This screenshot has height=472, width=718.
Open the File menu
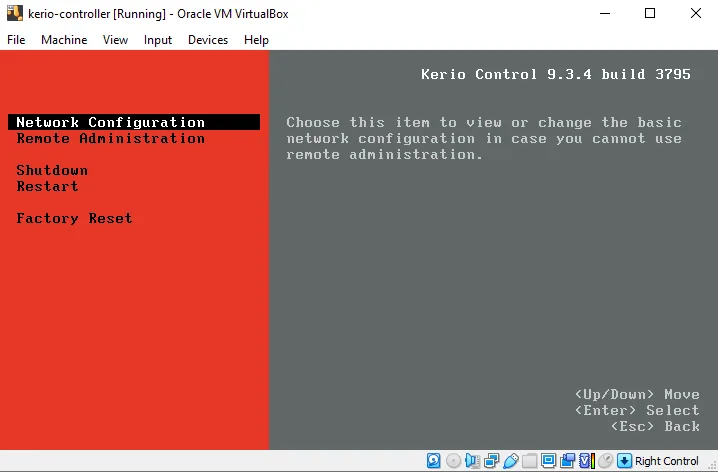16,40
